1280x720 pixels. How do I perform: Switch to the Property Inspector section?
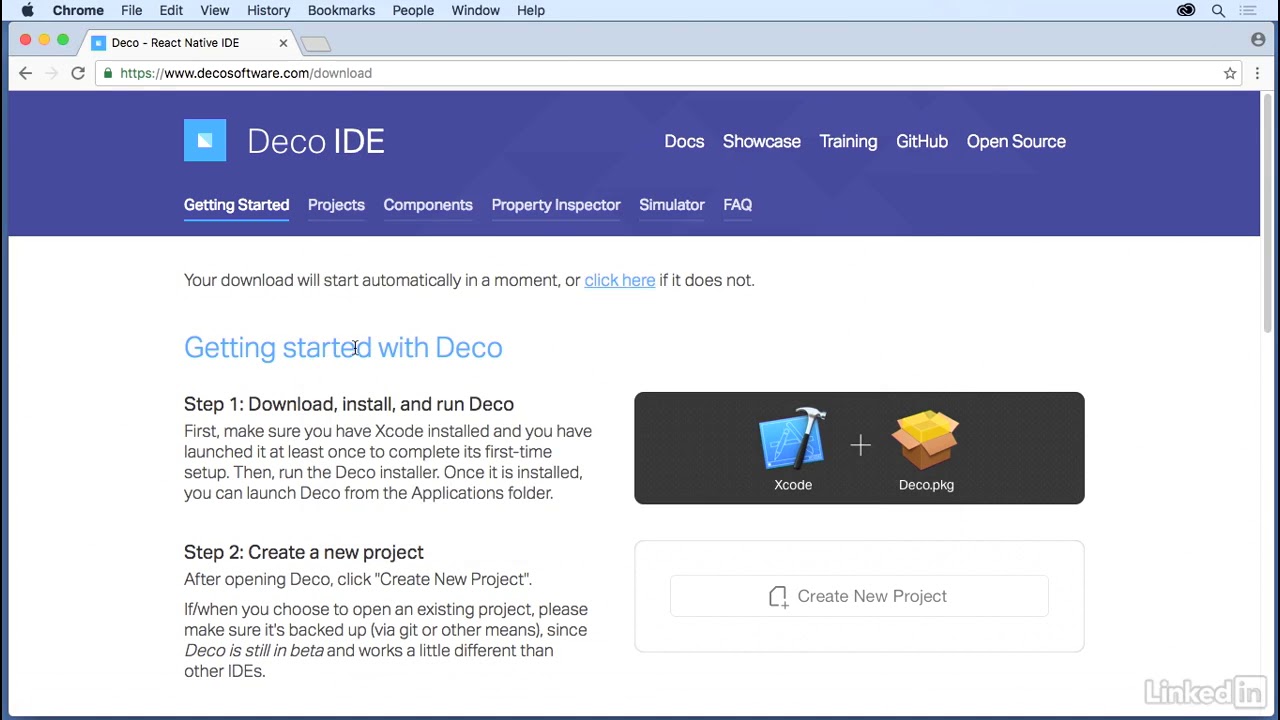click(x=556, y=205)
